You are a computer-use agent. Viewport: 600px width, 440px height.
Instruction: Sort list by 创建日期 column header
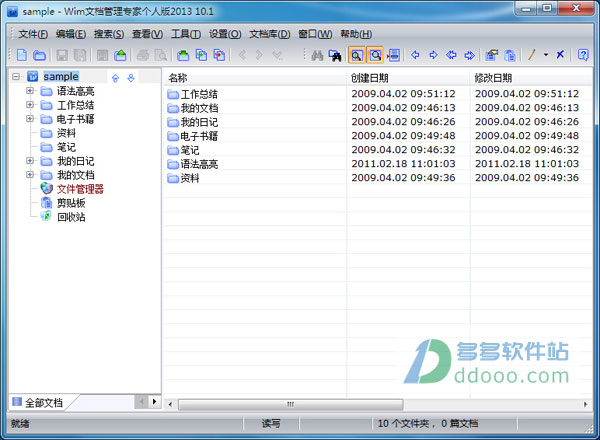point(408,78)
